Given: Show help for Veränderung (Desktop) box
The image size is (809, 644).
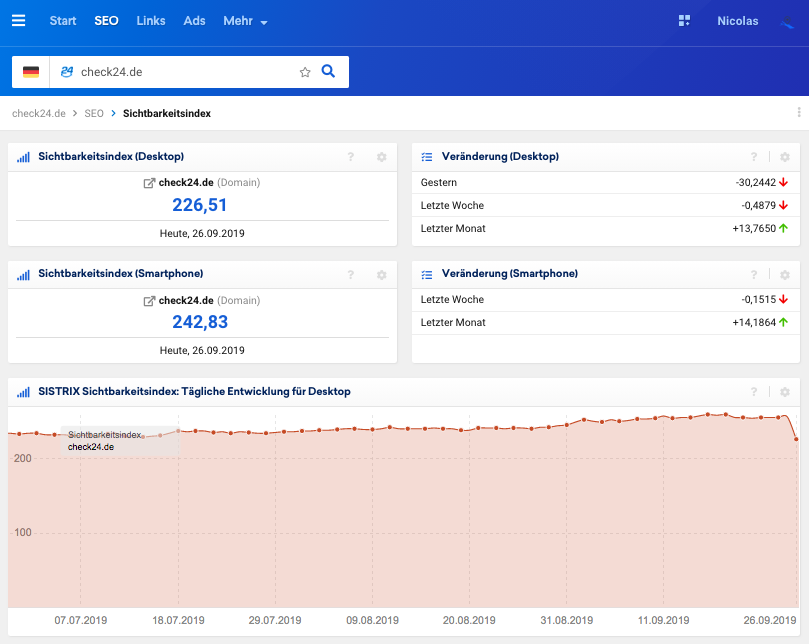Looking at the screenshot, I should point(754,157).
